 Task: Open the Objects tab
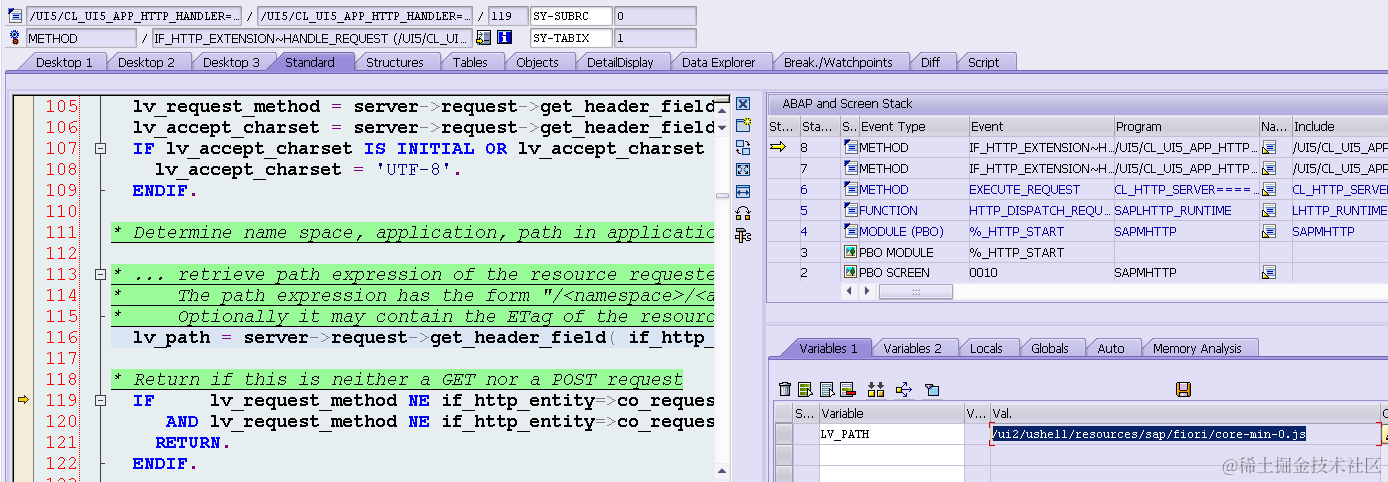pyautogui.click(x=537, y=62)
